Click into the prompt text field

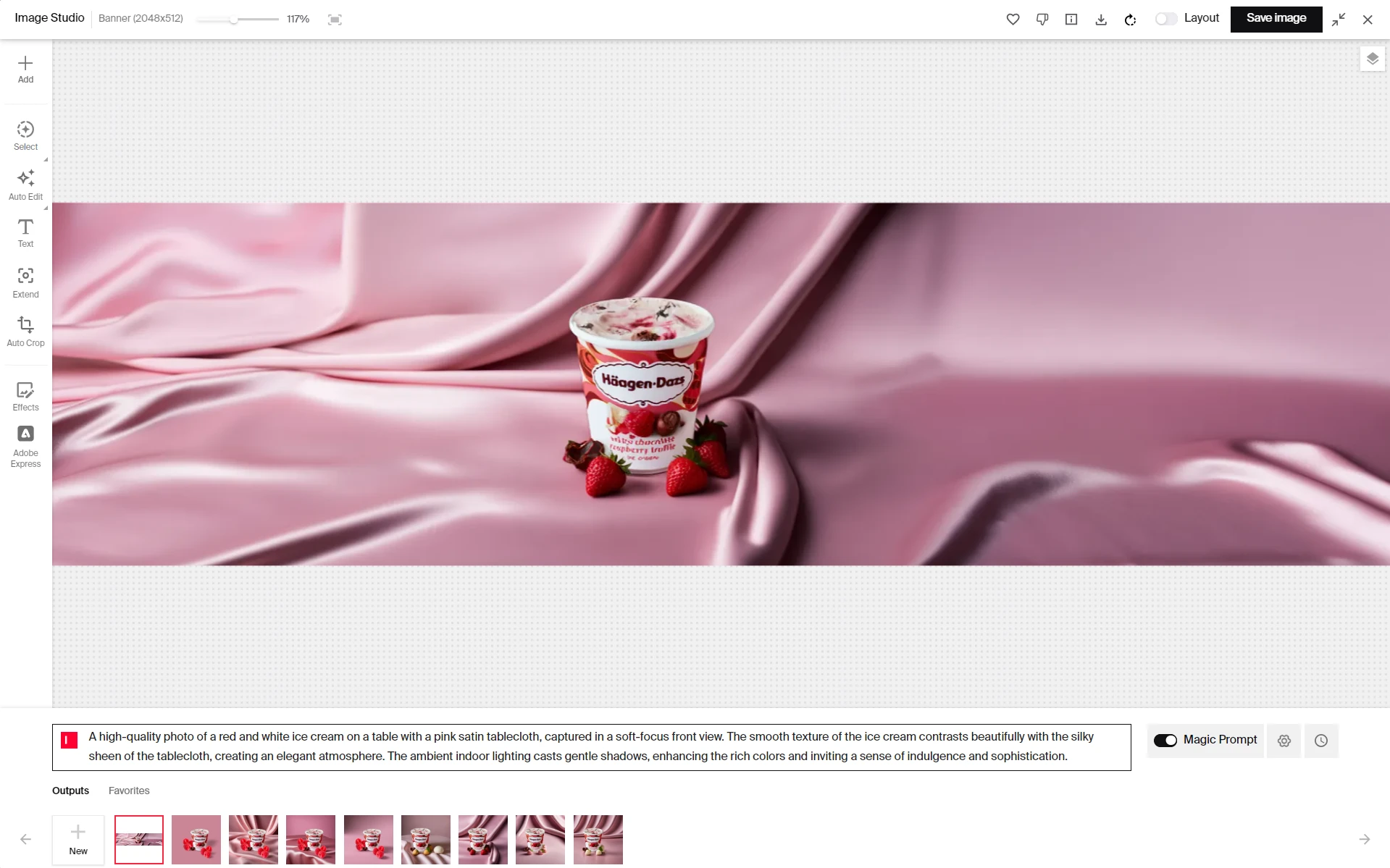coord(591,746)
